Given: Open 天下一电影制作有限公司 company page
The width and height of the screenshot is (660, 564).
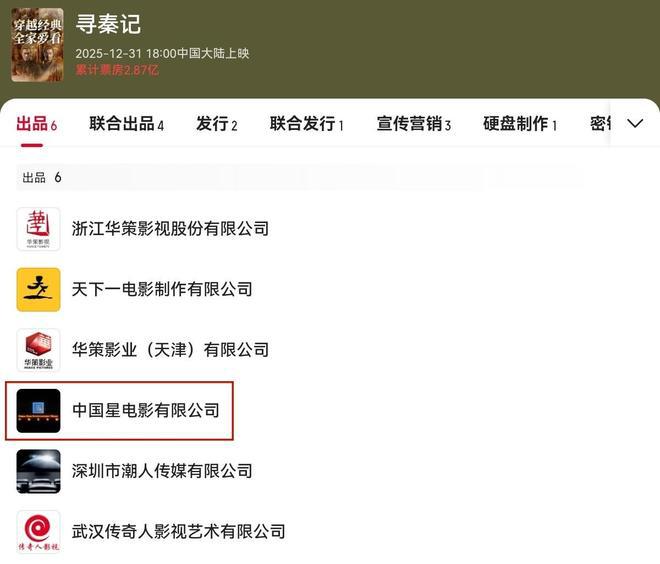Looking at the screenshot, I should click(162, 289).
